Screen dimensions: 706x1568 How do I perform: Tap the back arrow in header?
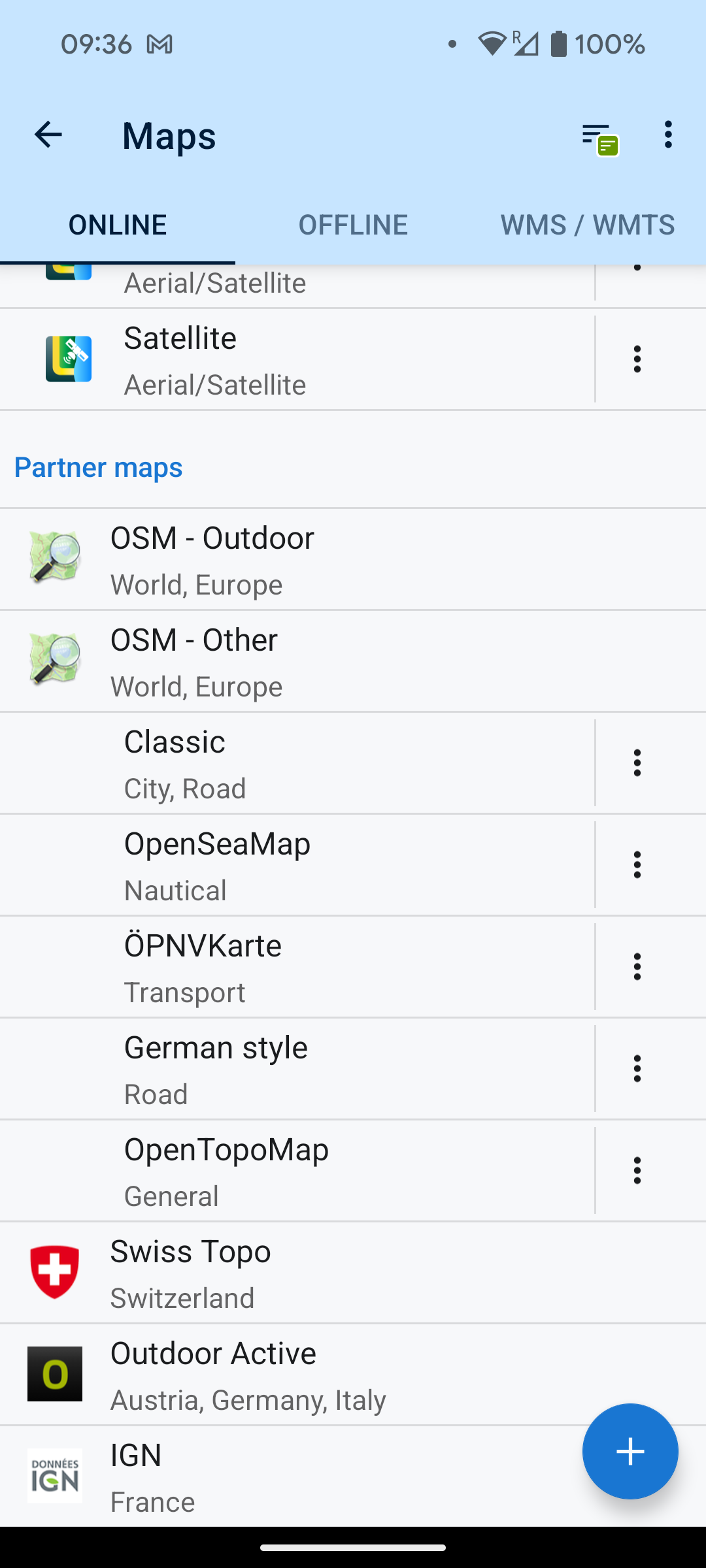pos(48,135)
